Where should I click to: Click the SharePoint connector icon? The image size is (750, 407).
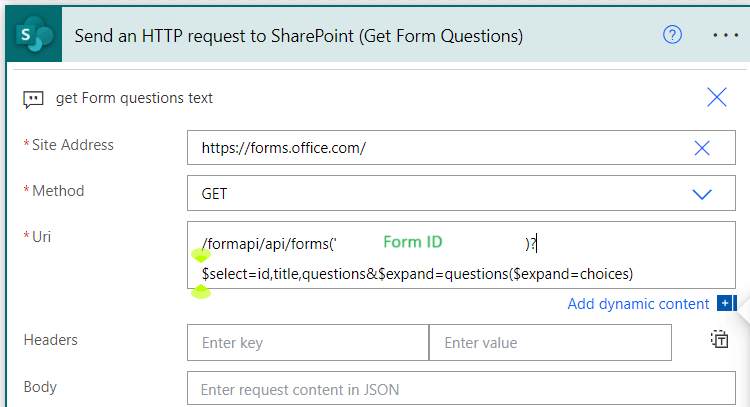pos(34,35)
